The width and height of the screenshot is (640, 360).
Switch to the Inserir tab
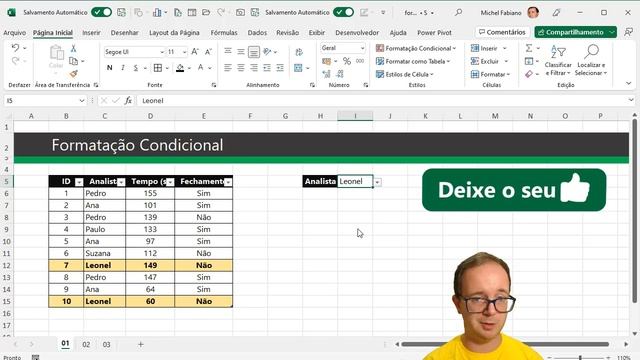[x=91, y=32]
